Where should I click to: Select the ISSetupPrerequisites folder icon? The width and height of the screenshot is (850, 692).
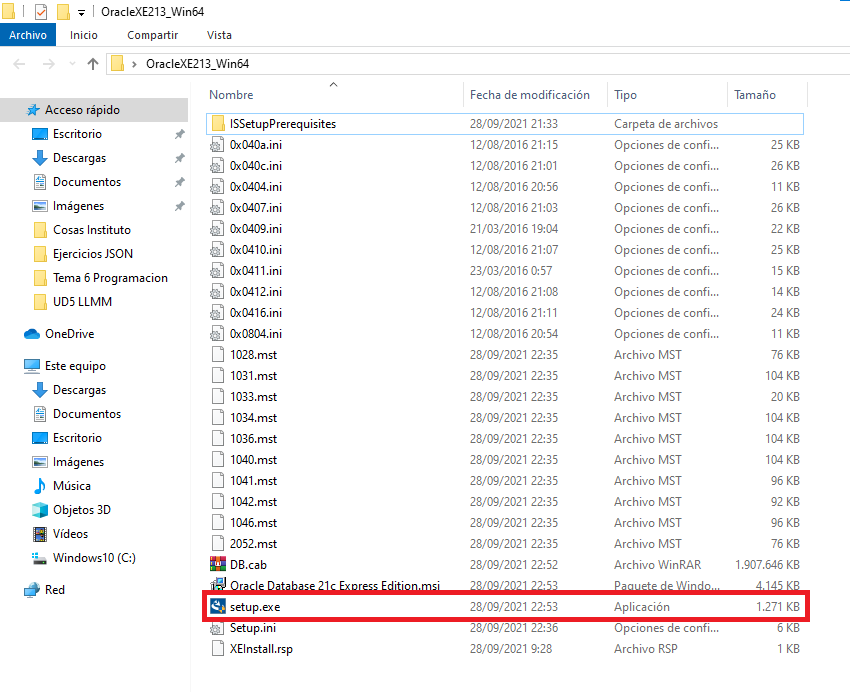[218, 124]
